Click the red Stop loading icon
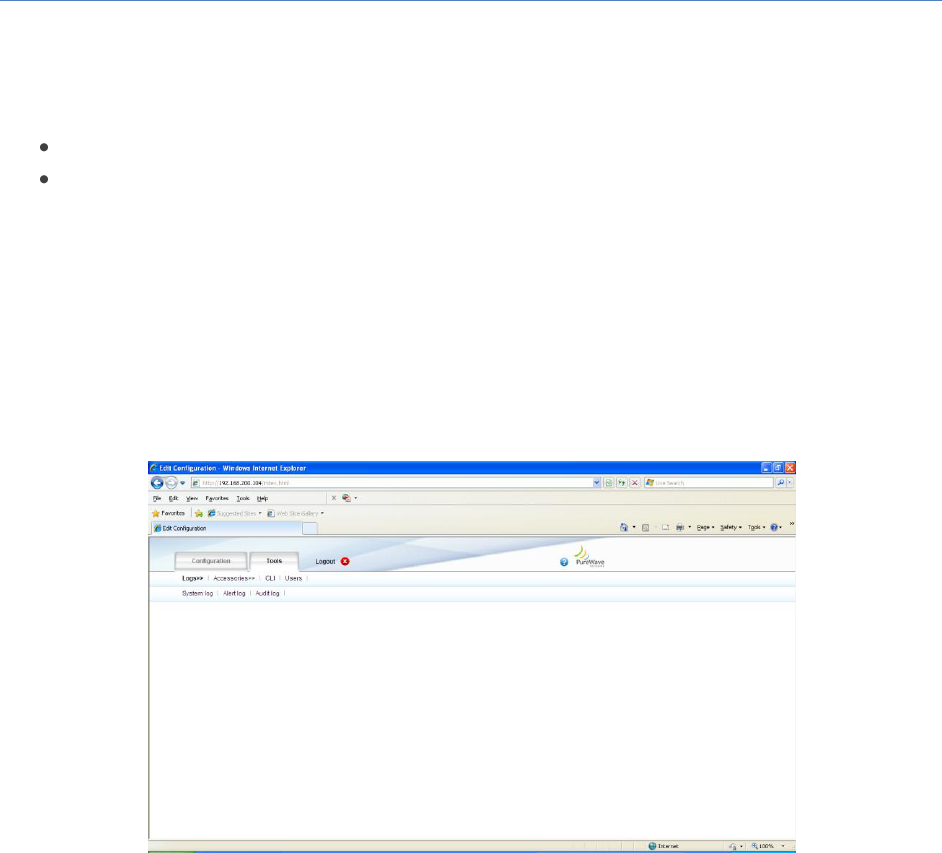942x853 pixels. coord(634,483)
